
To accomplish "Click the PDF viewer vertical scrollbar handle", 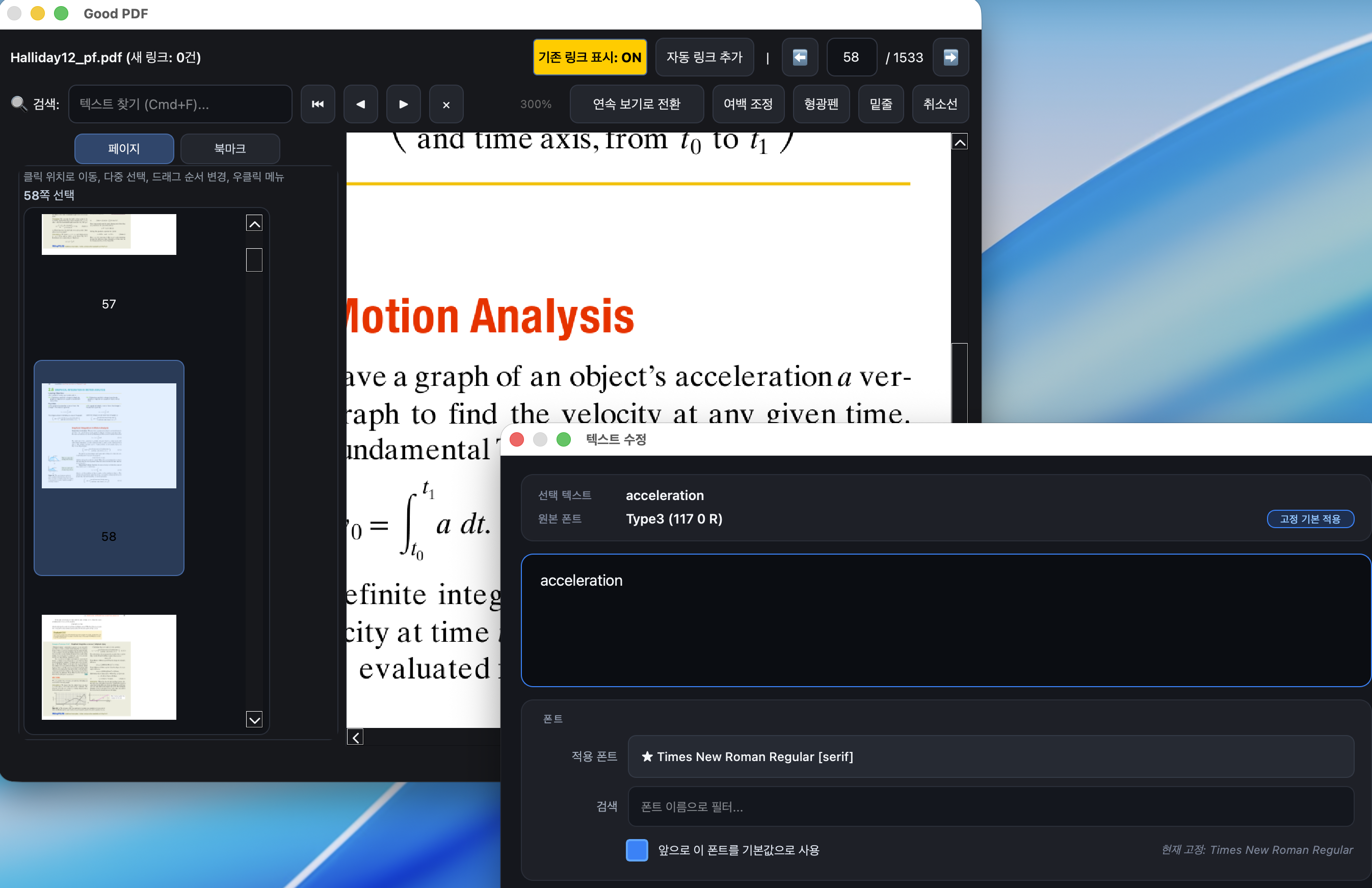I will coord(960,383).
